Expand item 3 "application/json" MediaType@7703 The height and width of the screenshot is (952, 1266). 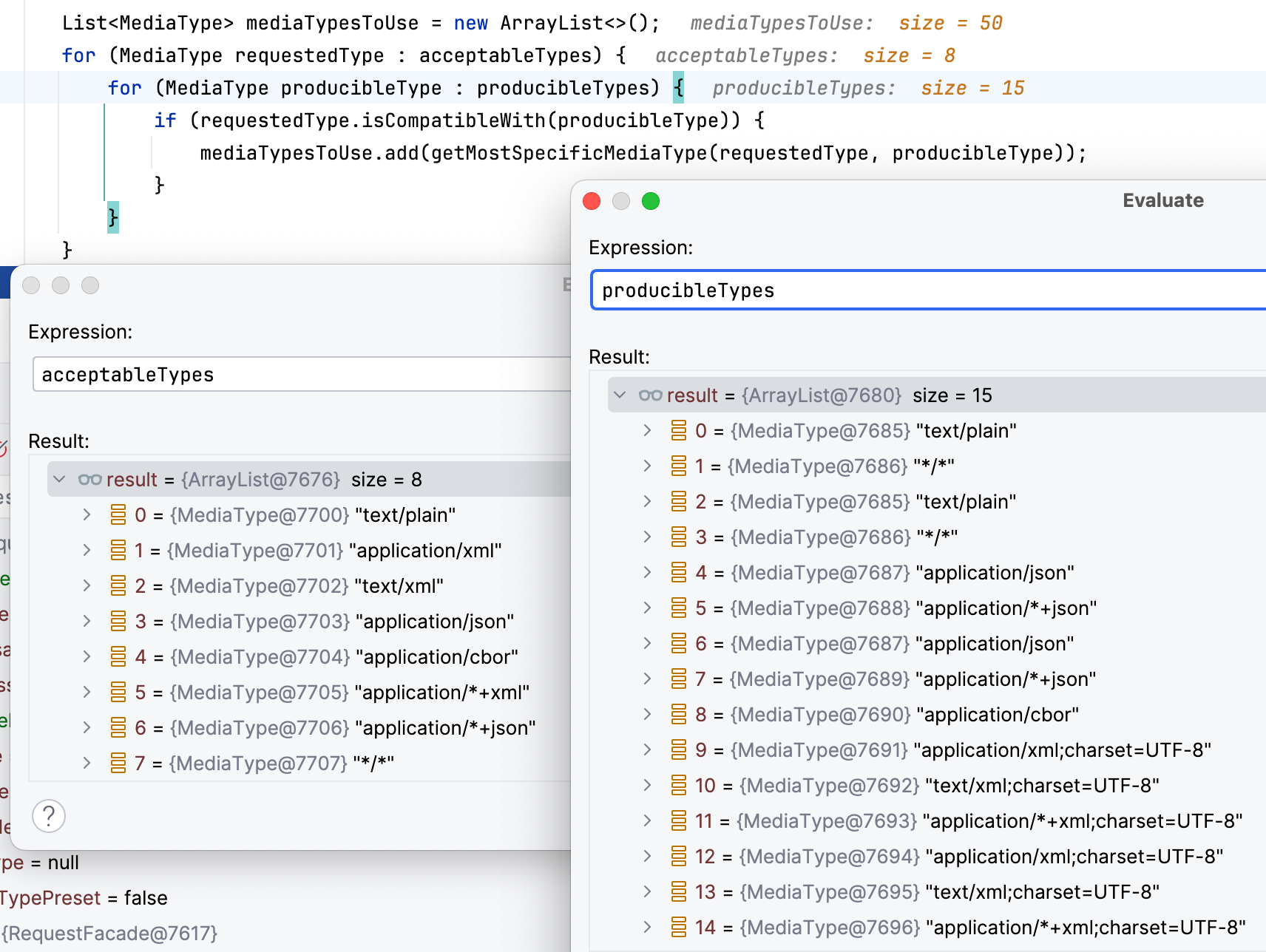coord(87,622)
